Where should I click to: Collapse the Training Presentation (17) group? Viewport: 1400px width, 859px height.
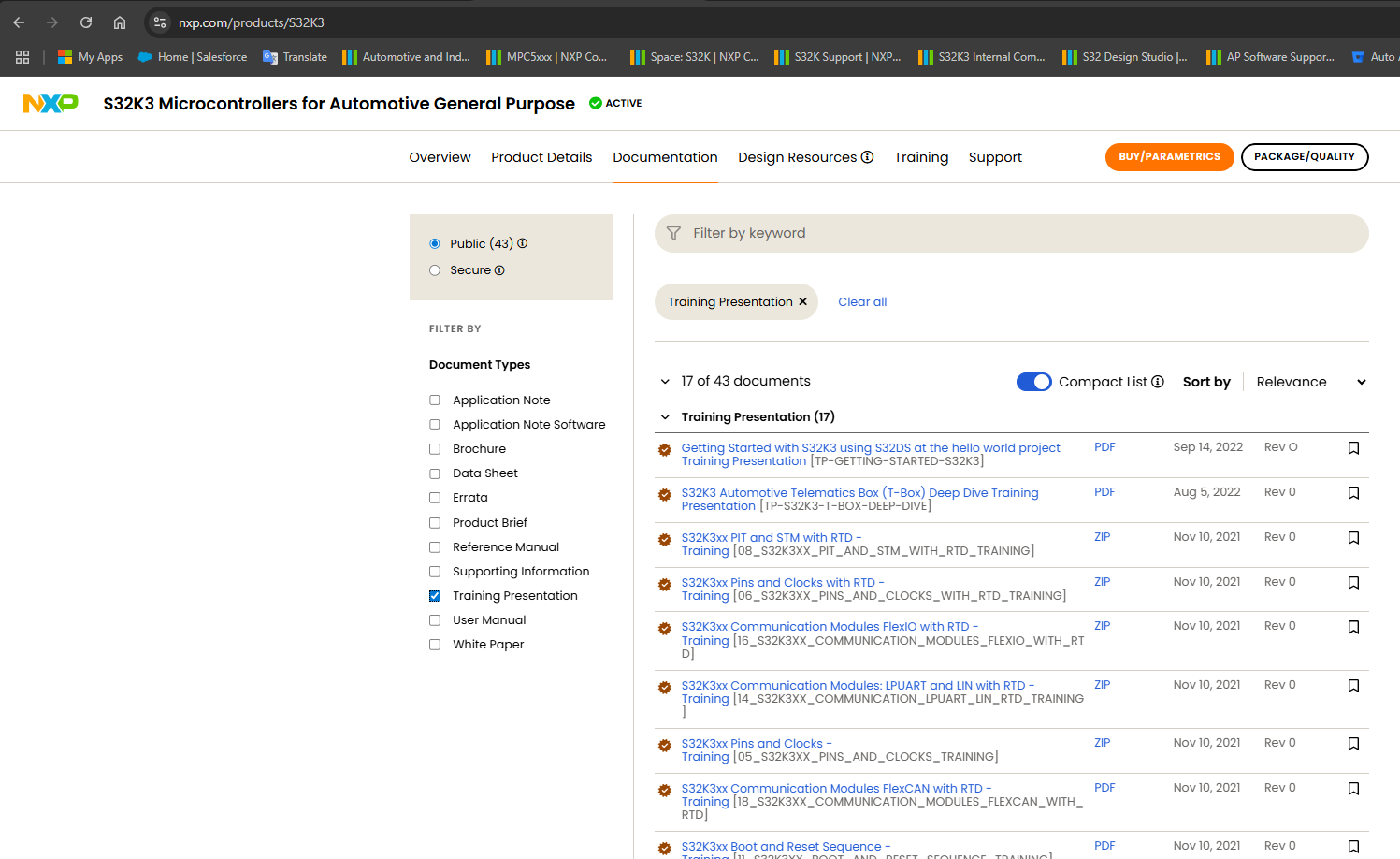(665, 417)
